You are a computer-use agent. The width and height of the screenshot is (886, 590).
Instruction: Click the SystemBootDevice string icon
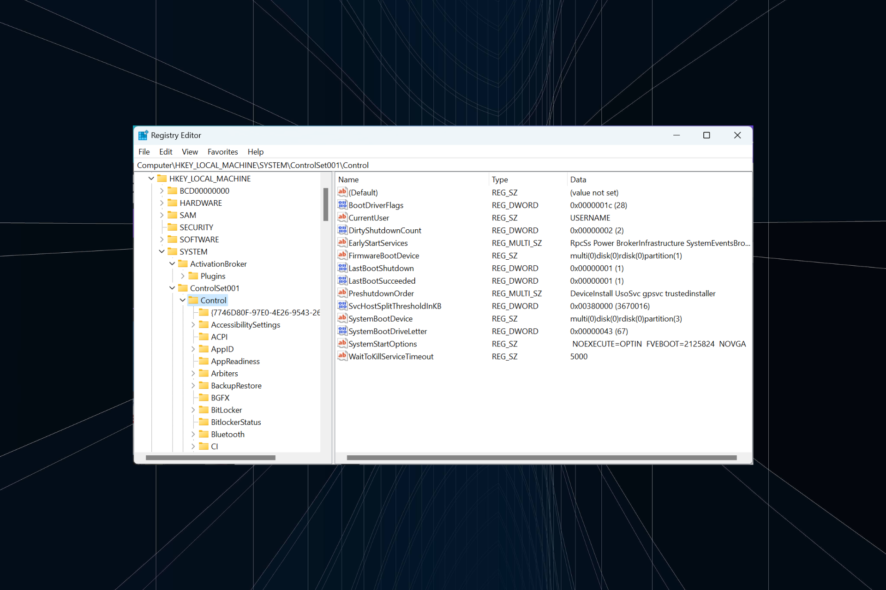tap(342, 318)
